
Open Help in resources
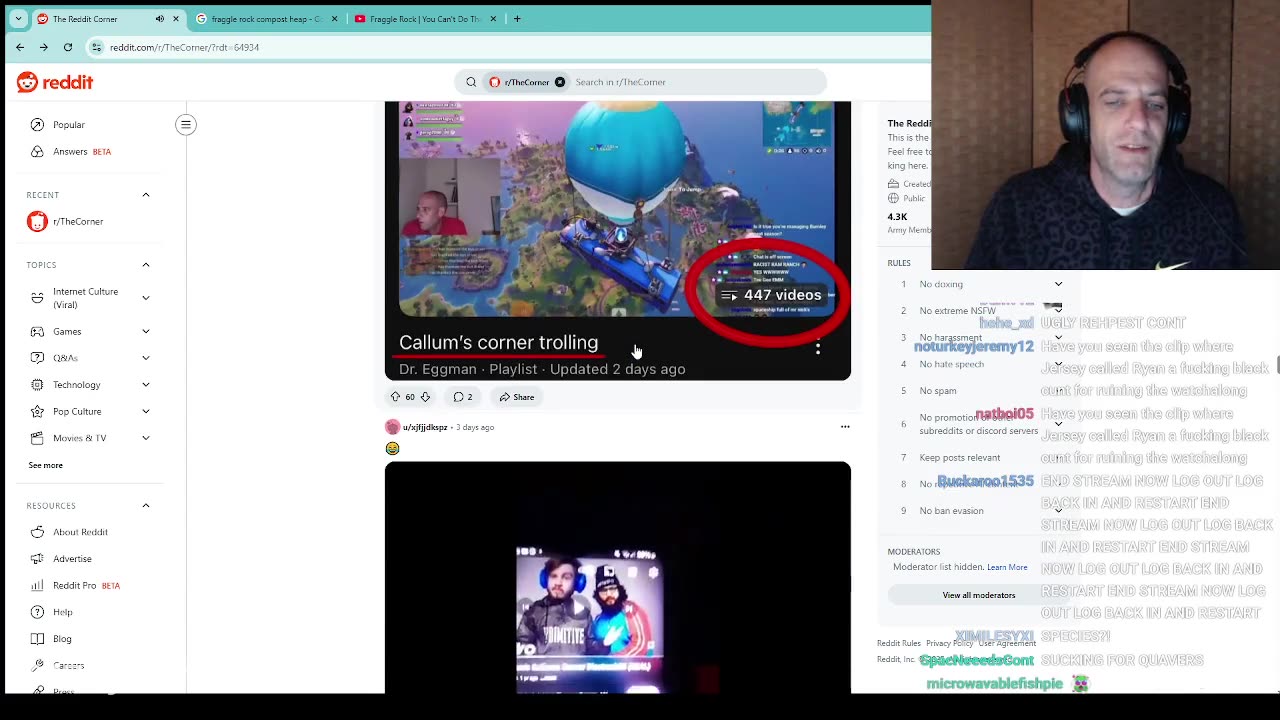tap(62, 612)
